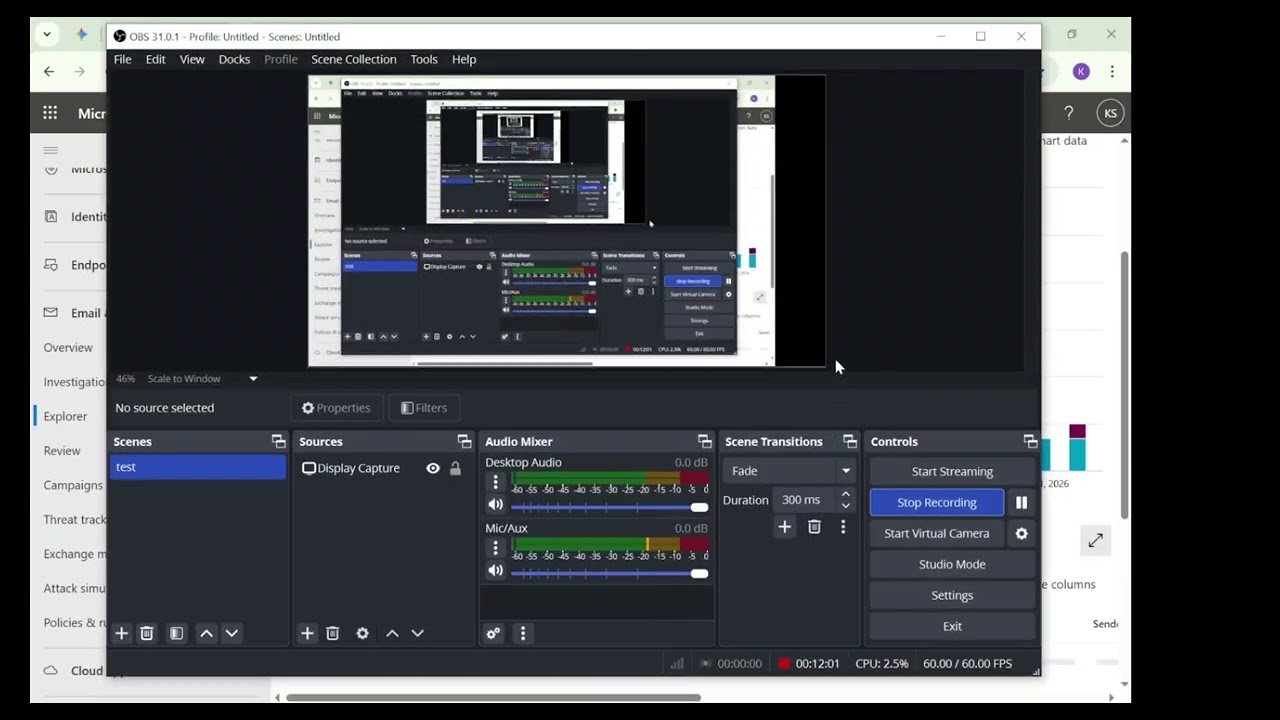Pop out the Scene Transitions dock
This screenshot has height=720, width=1280.
850,441
